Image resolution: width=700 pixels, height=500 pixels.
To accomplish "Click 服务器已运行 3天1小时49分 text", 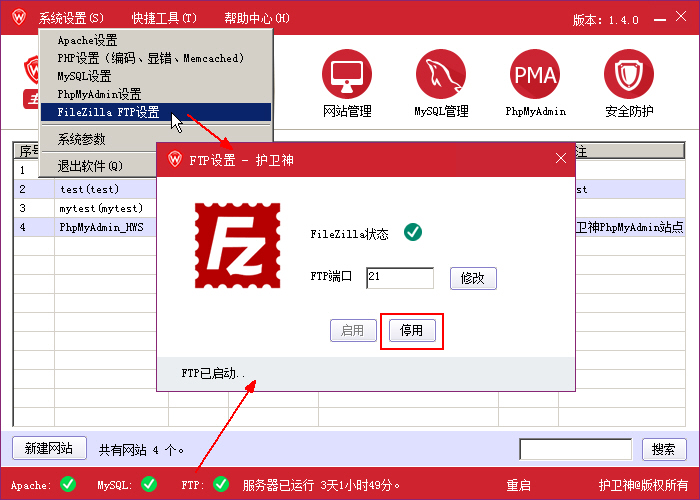I will [321, 485].
